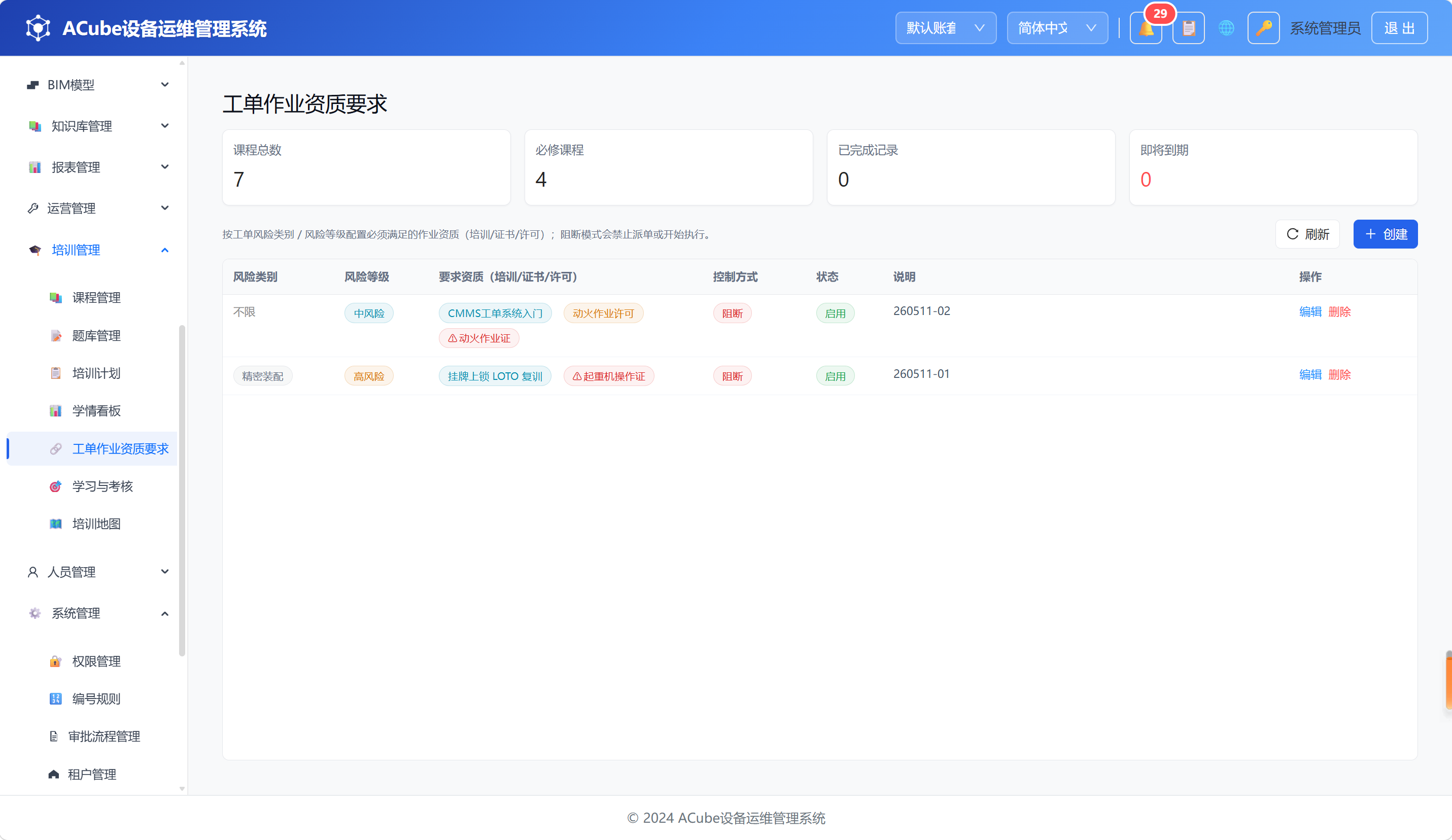Edit the 260511-02 row
The width and height of the screenshot is (1452, 840).
(x=1310, y=311)
